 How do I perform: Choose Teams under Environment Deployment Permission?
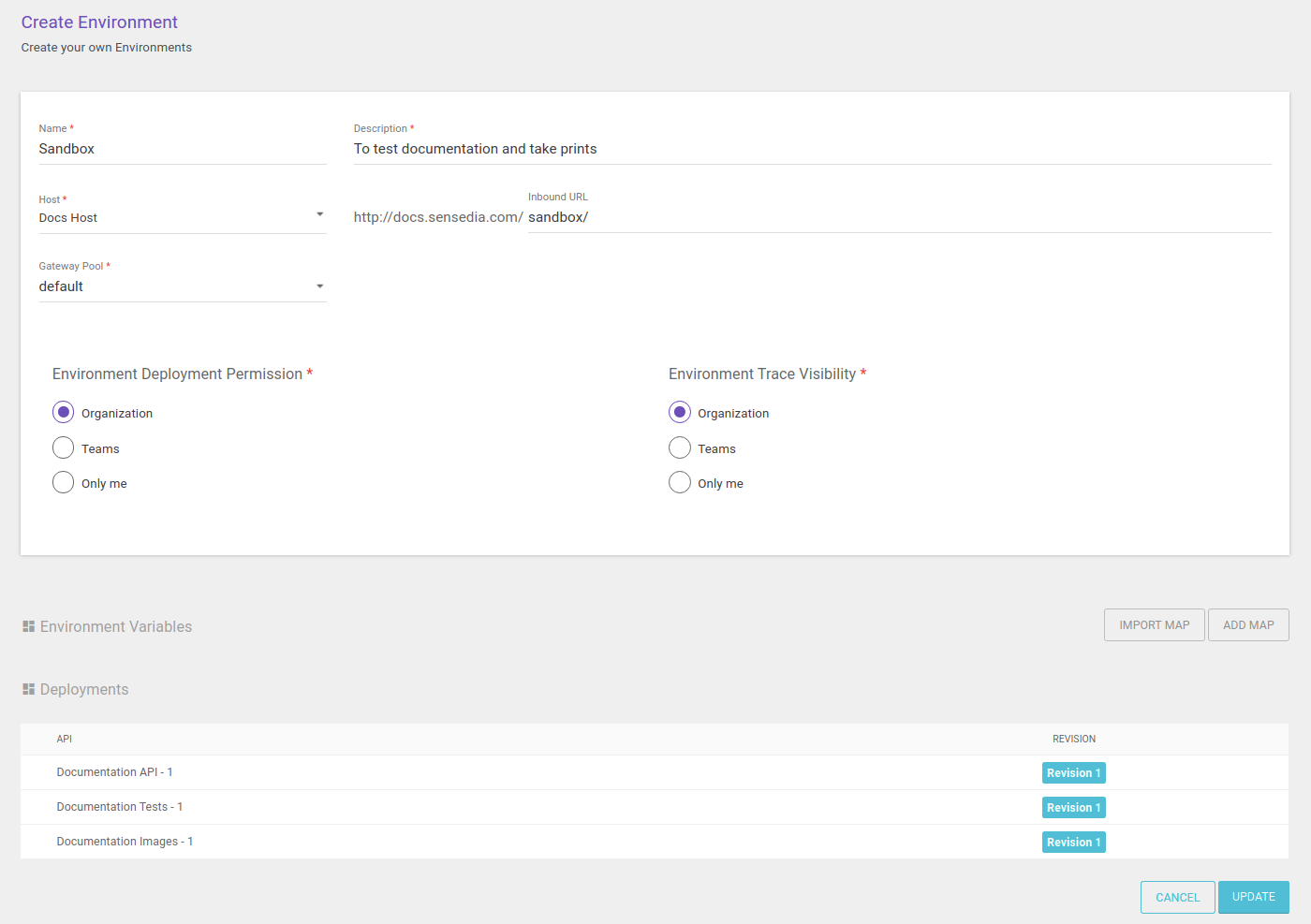tap(64, 448)
